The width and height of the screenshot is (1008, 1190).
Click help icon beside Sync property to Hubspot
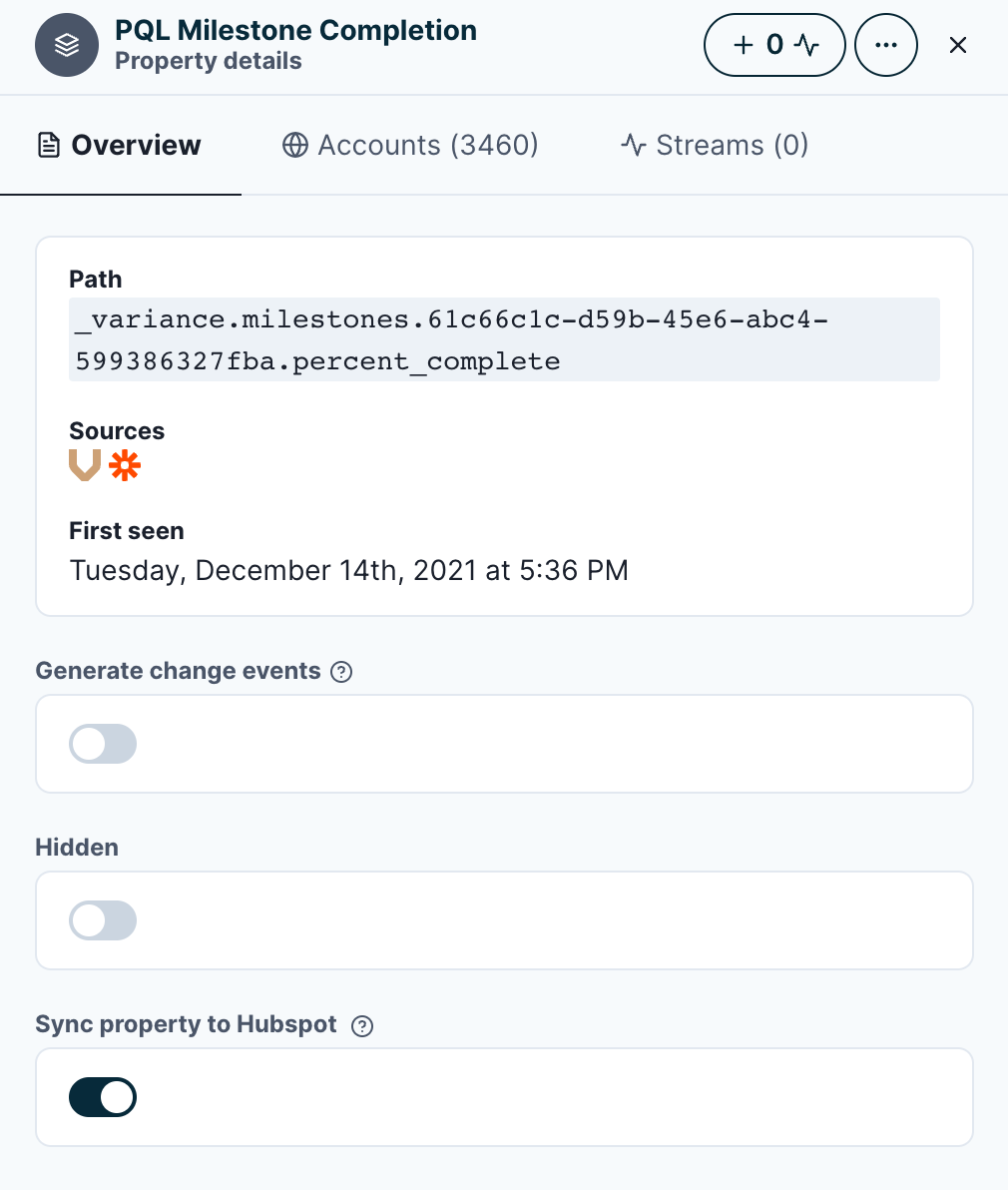(363, 1026)
